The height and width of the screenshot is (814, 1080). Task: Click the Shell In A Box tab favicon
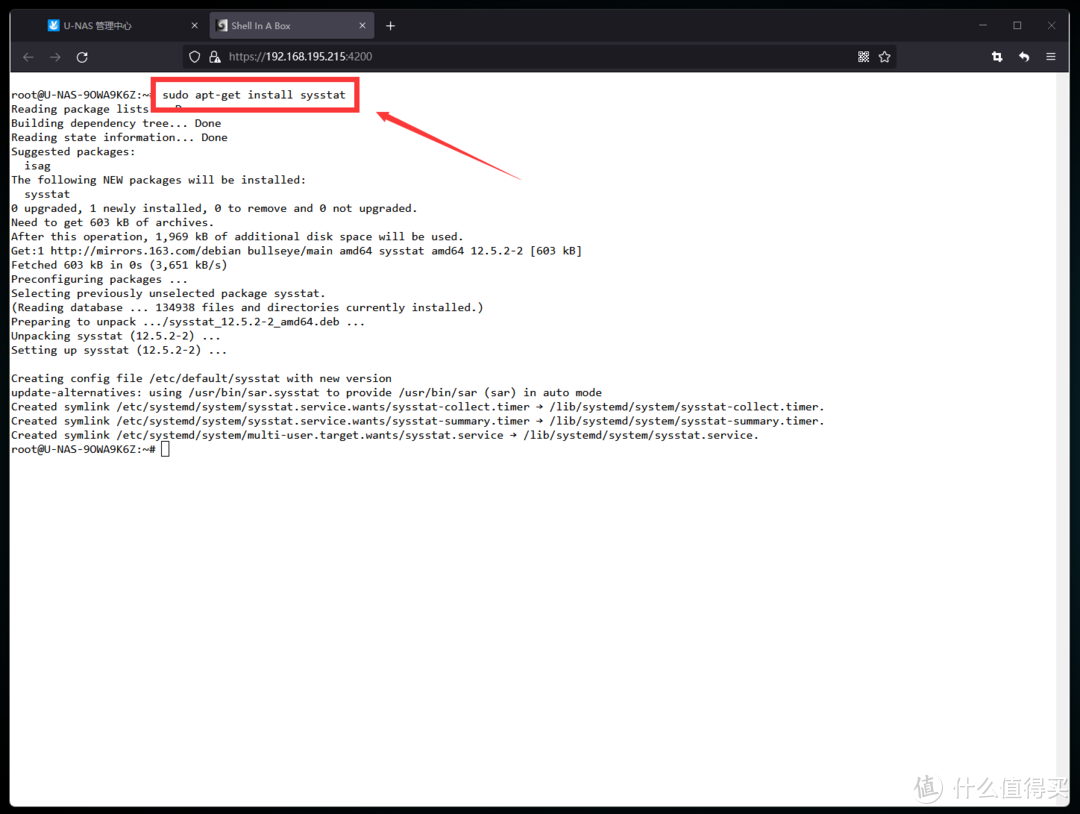point(222,25)
